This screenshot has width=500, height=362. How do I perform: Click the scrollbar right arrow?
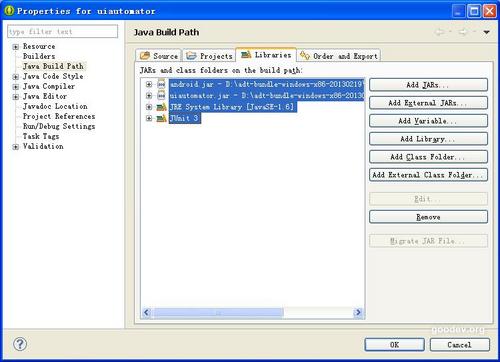[358, 312]
